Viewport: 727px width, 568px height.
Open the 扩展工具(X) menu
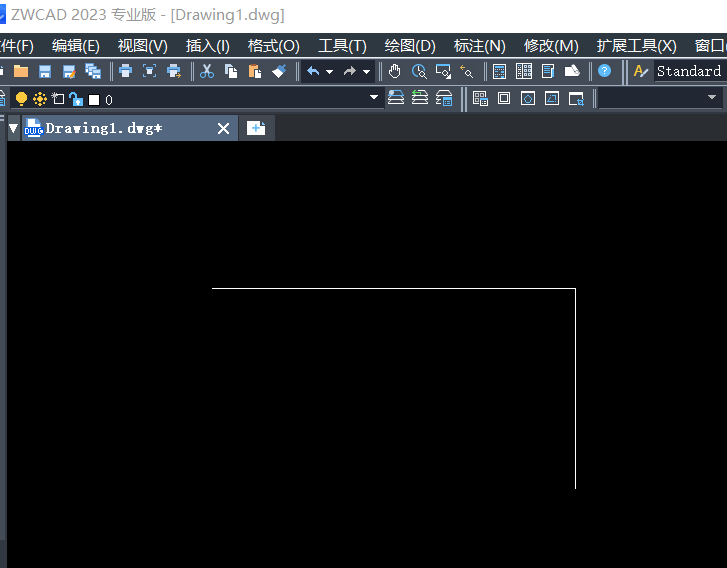pos(636,45)
